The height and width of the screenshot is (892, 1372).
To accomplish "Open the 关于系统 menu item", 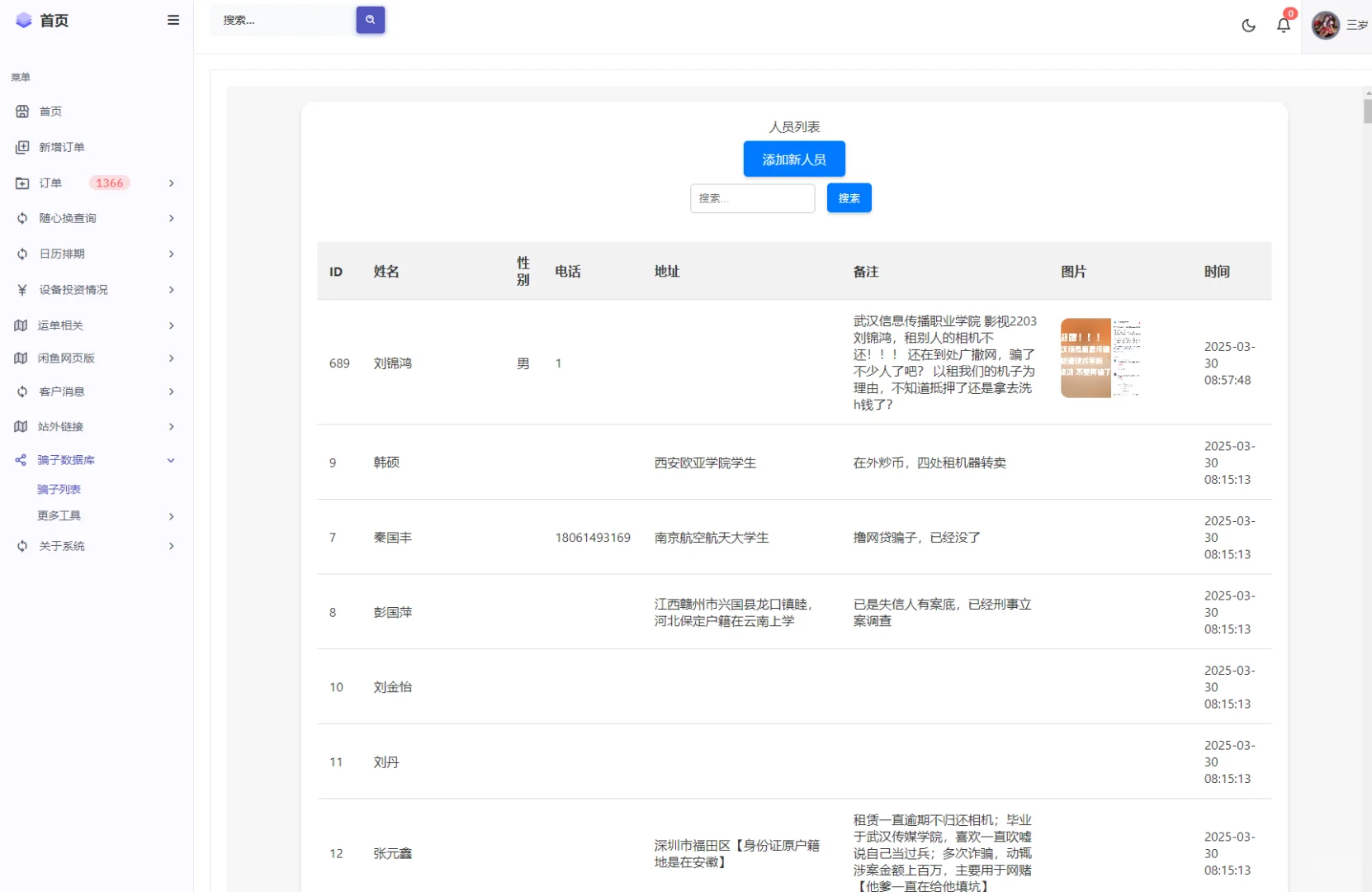I will tap(62, 545).
